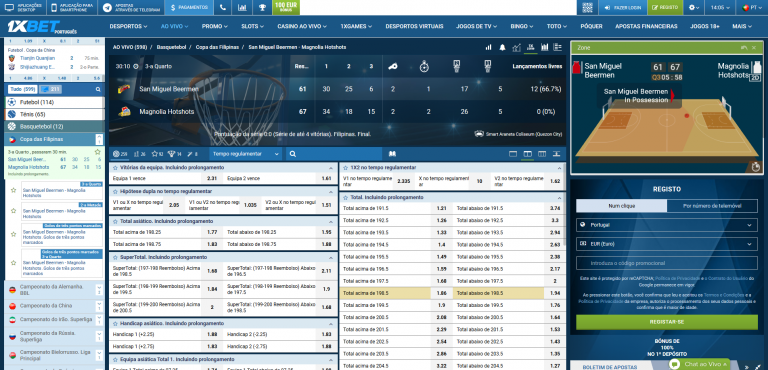Click the promo code input field
Screen dimensions: 768x370
click(x=667, y=263)
